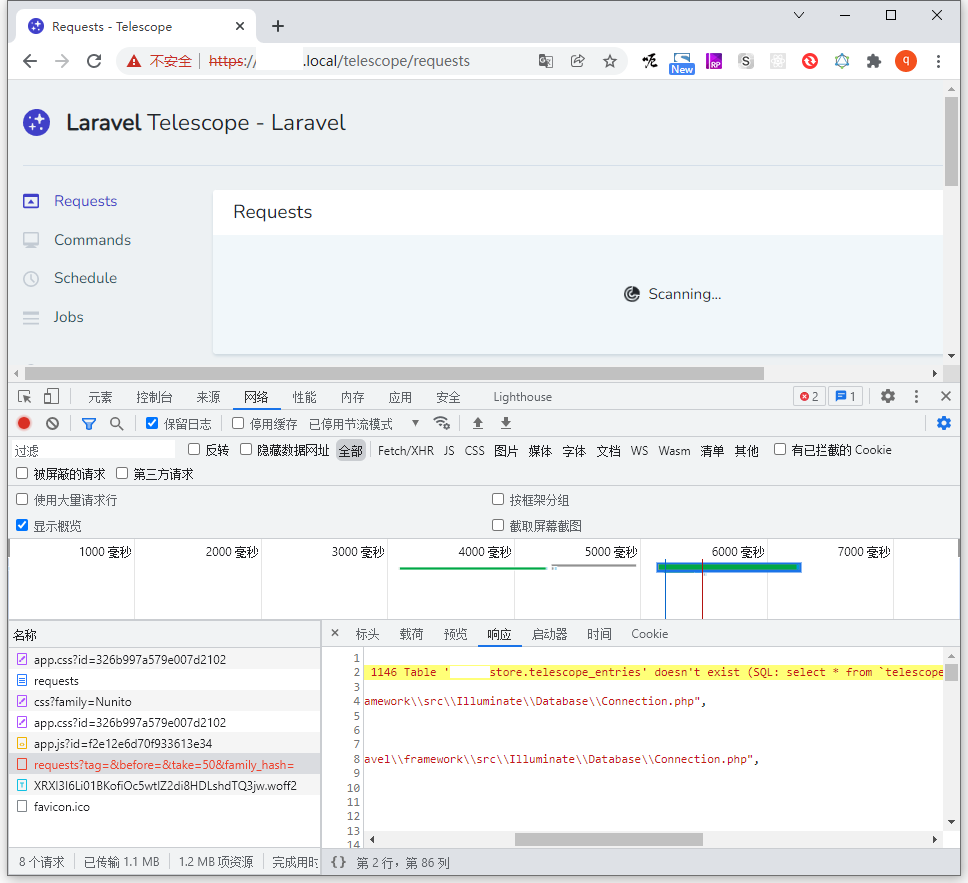Enable the 停用缓存 checkbox
The image size is (968, 883).
pyautogui.click(x=238, y=424)
